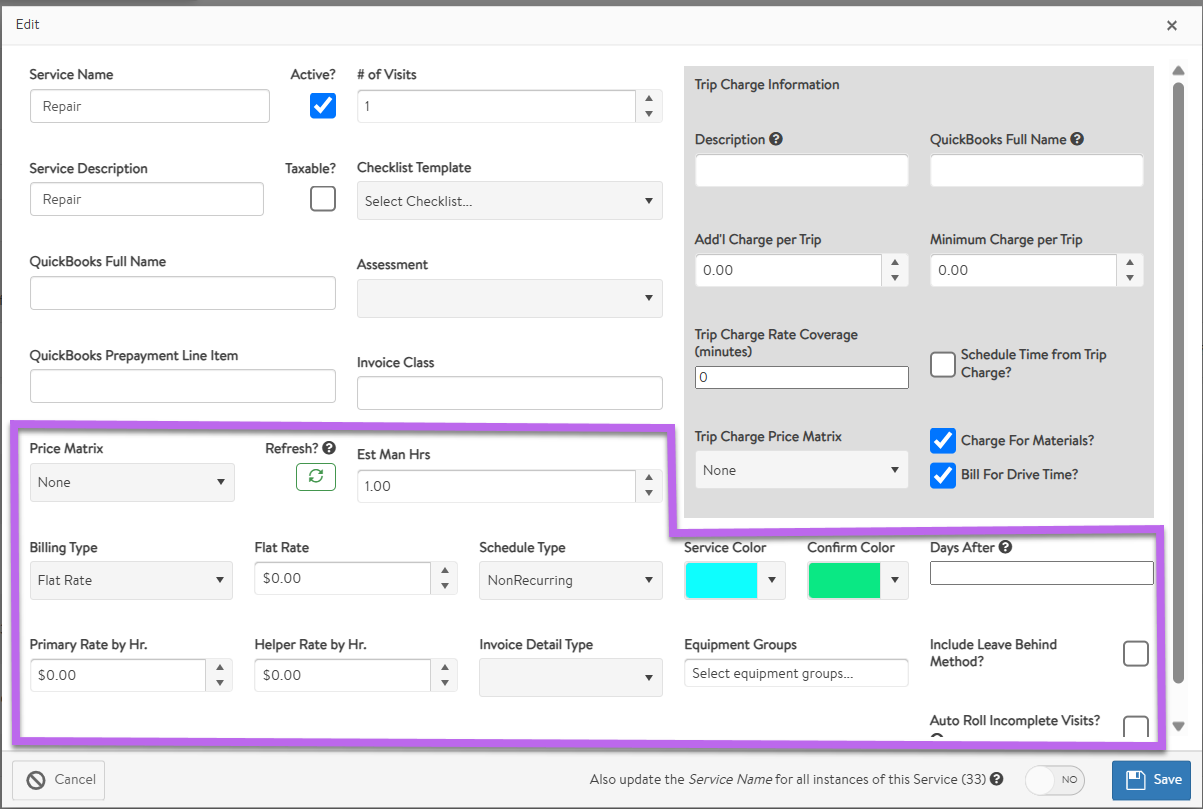Expand the Schedule Type dropdown

tap(570, 580)
